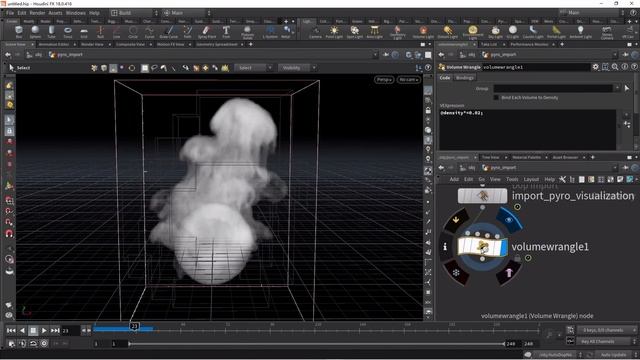Toggle real-time playback button in playbar
Viewport: 640px width, 360px height.
[x=44, y=343]
